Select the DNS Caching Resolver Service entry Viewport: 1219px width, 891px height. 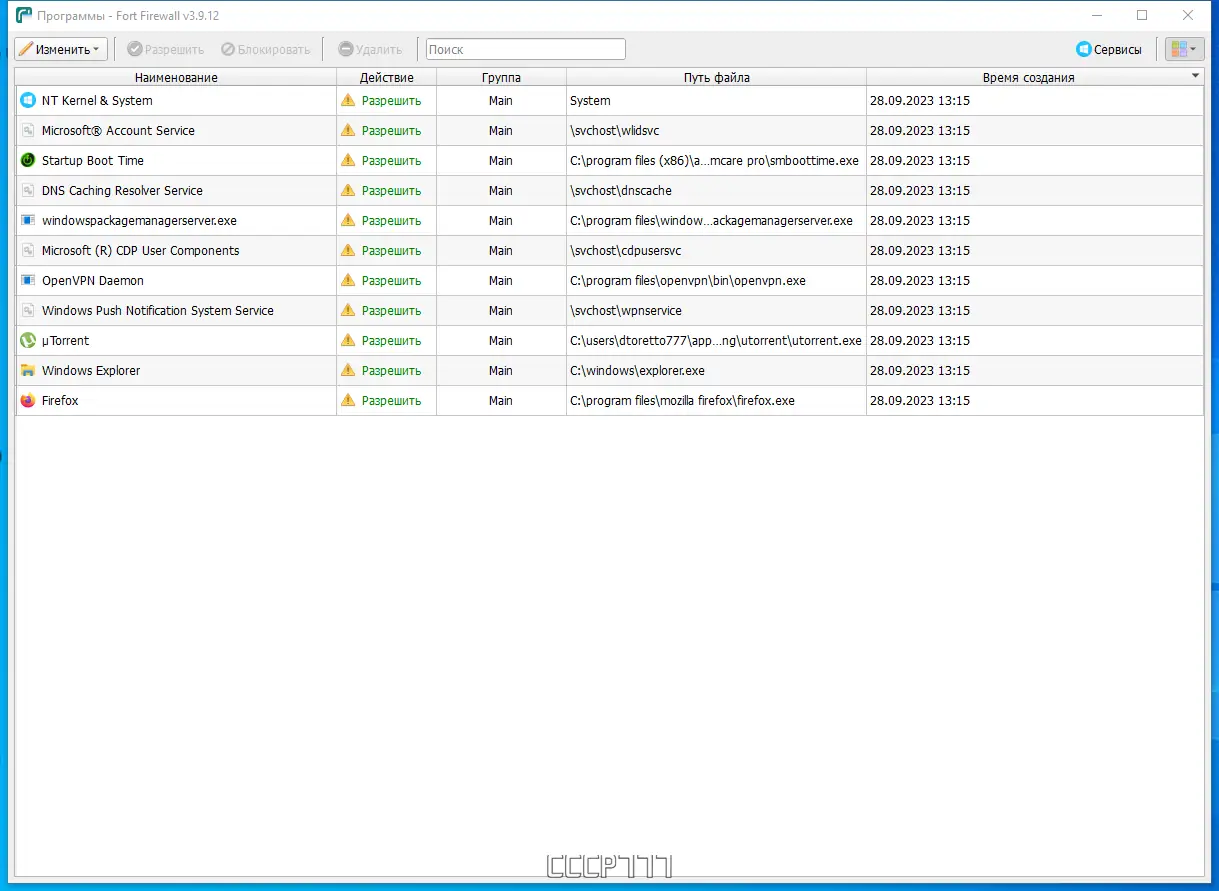122,190
